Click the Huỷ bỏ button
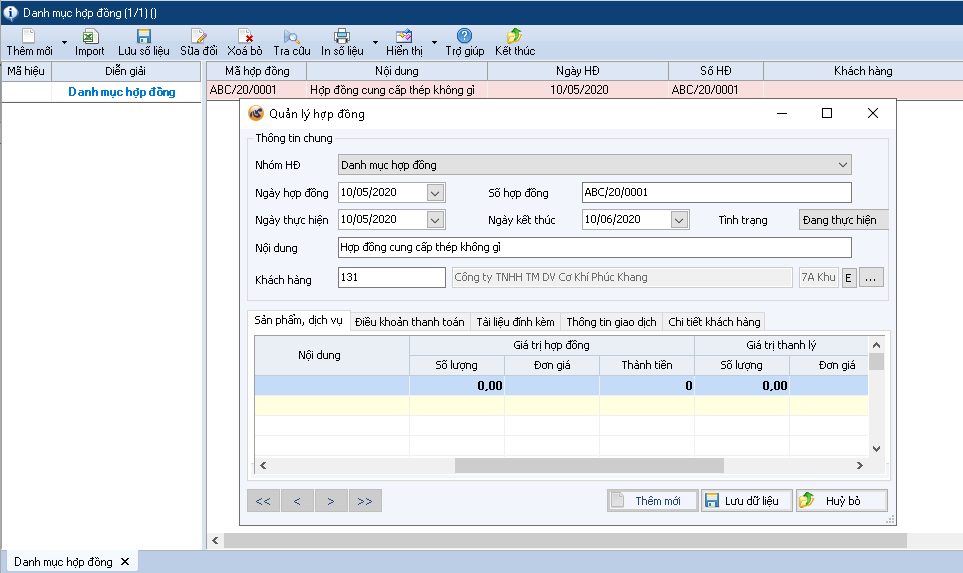 pos(841,501)
